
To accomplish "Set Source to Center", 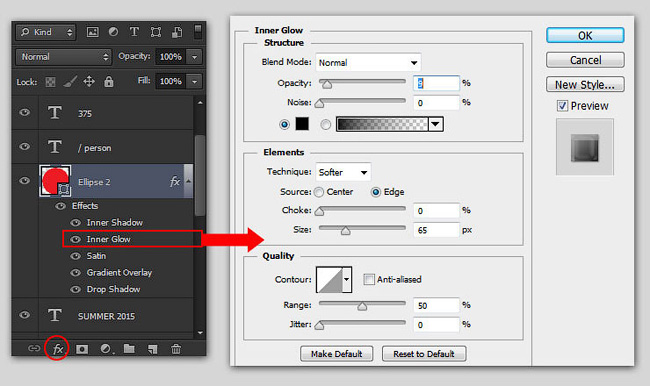I will pos(319,192).
